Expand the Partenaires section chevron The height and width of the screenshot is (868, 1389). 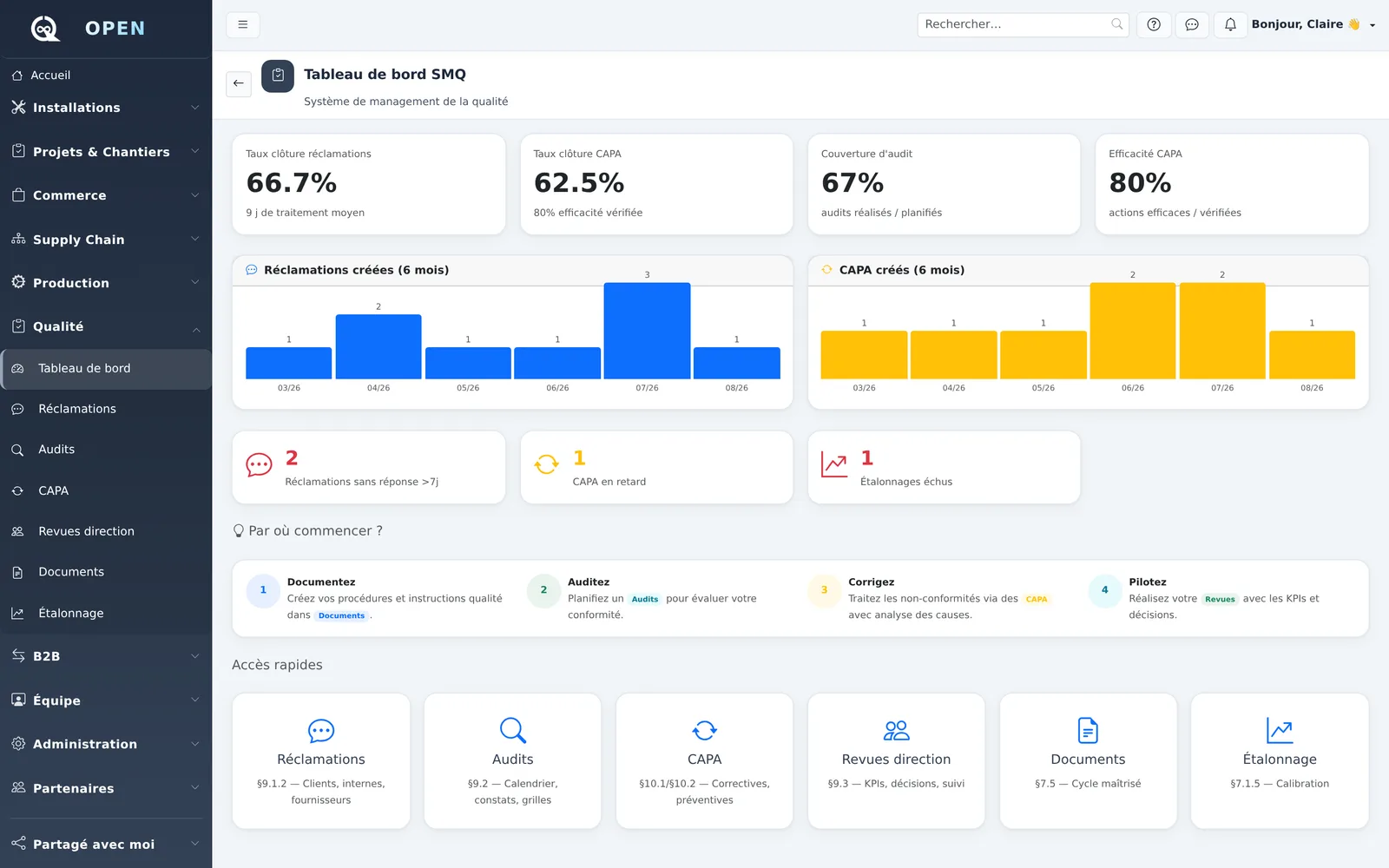[x=195, y=787]
